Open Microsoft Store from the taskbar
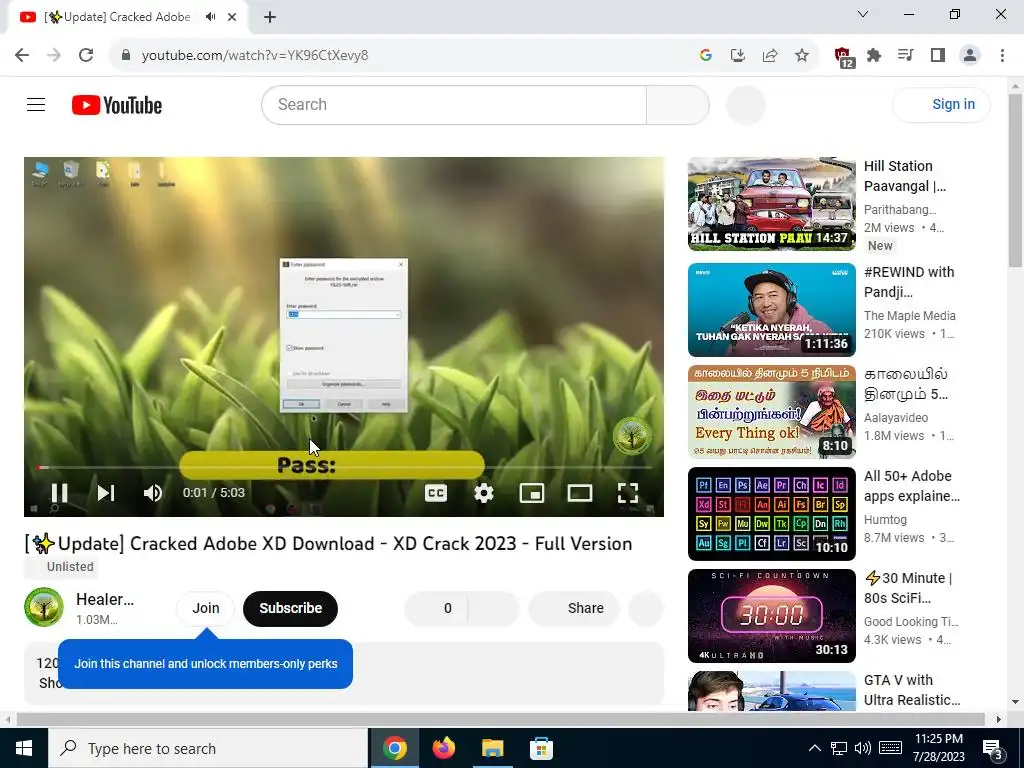1024x768 pixels. point(541,748)
